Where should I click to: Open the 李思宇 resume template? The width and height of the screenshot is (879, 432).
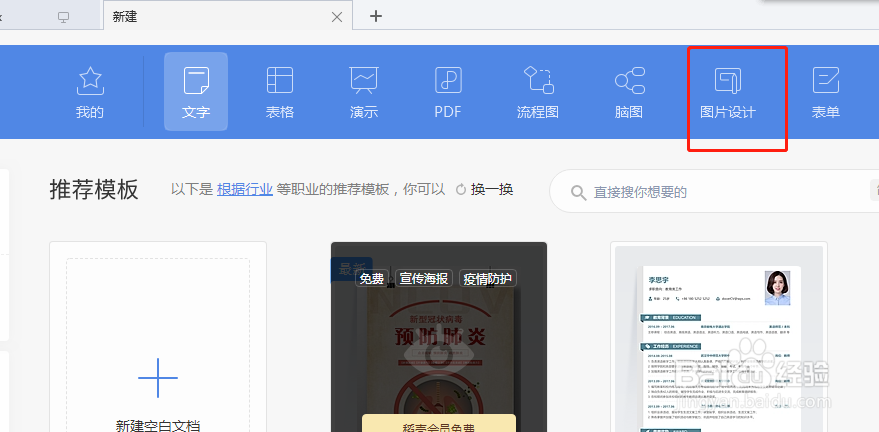(719, 337)
